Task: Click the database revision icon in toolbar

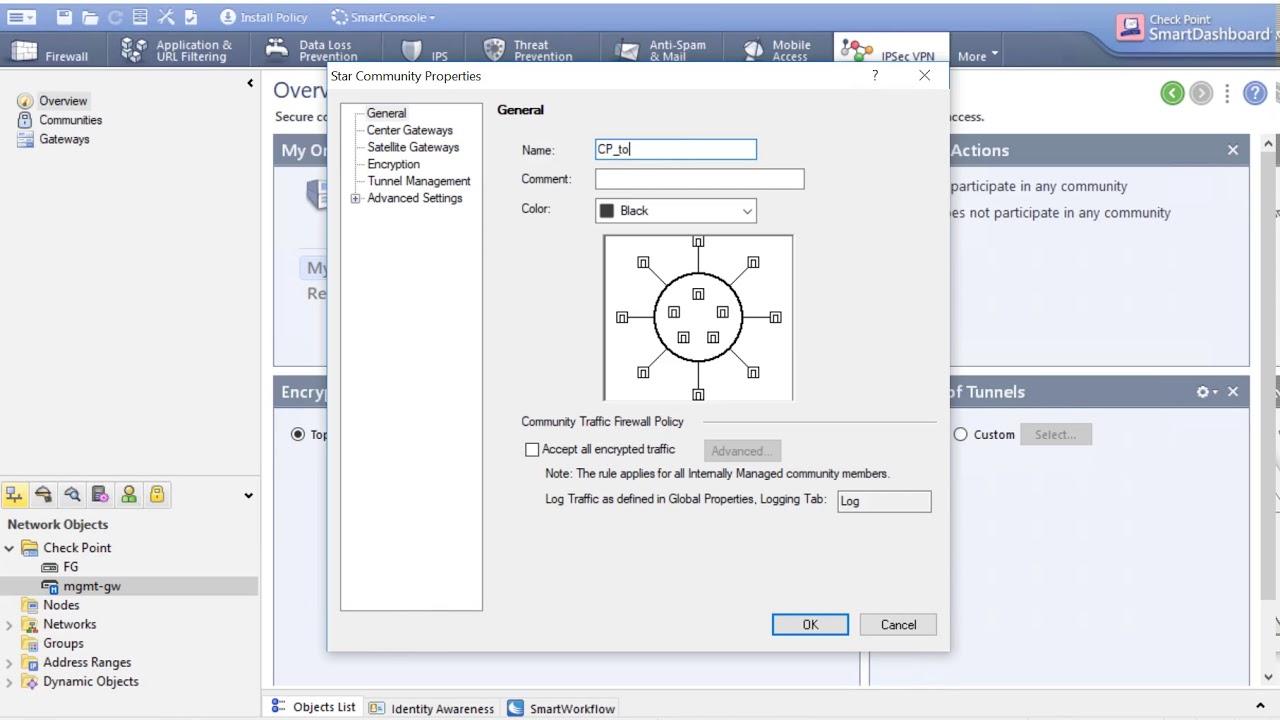Action: (140, 17)
